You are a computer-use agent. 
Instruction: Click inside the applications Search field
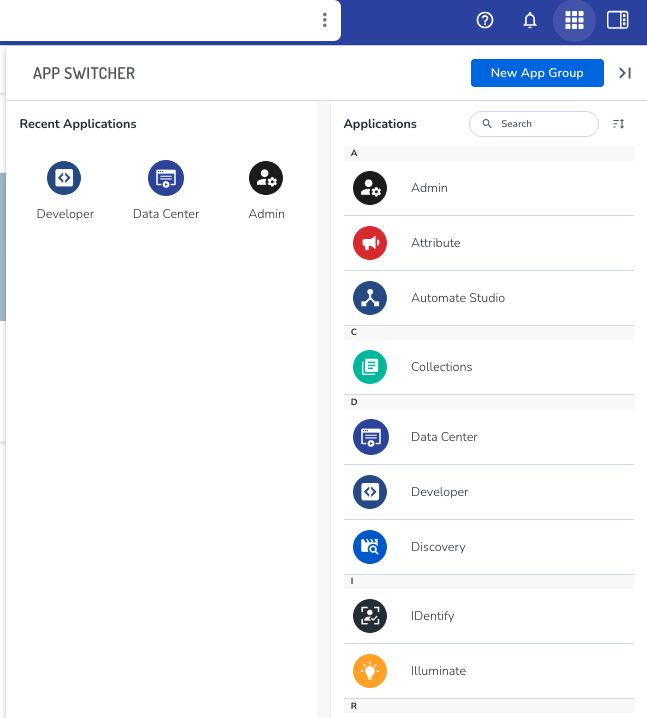pos(542,124)
